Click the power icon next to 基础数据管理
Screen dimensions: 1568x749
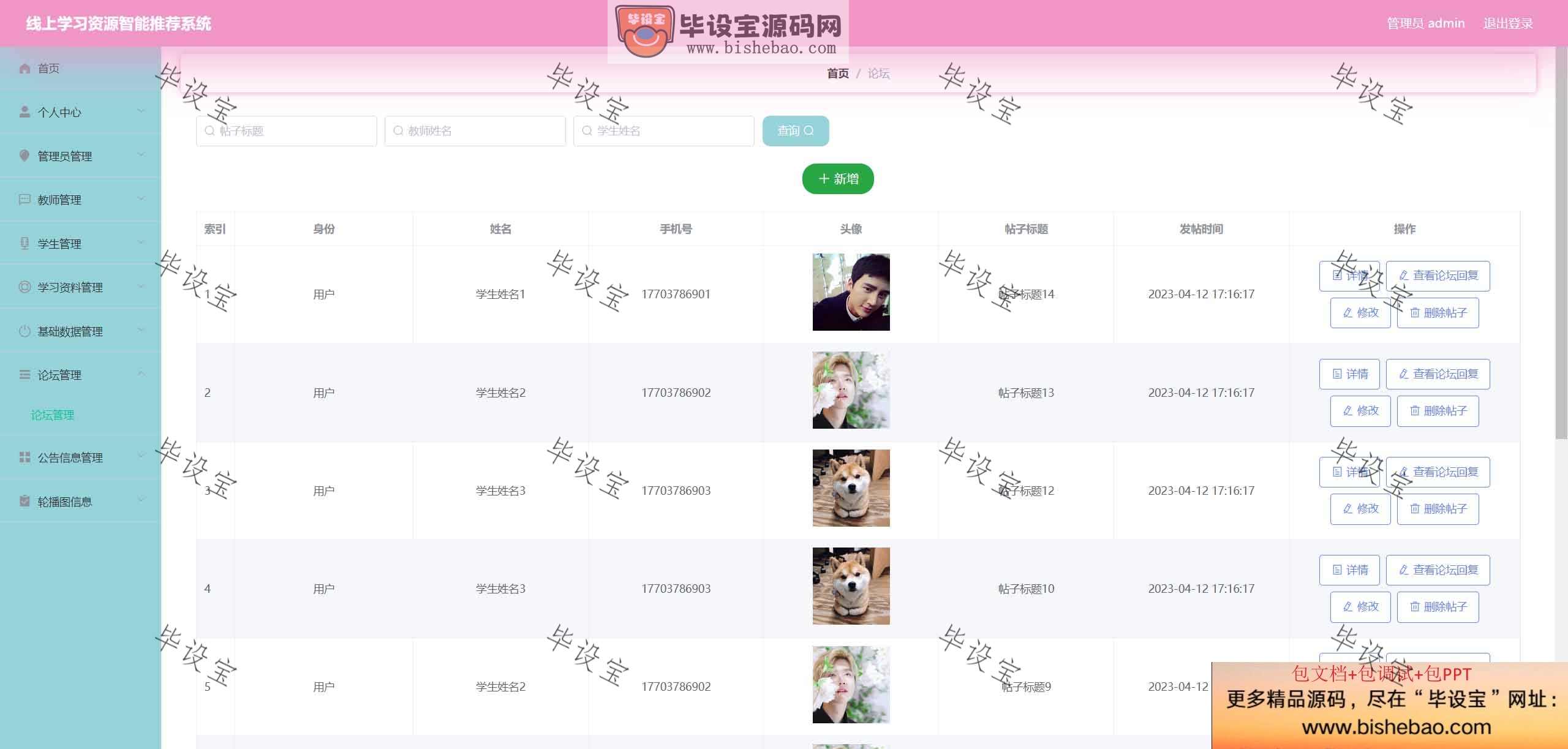tap(24, 331)
